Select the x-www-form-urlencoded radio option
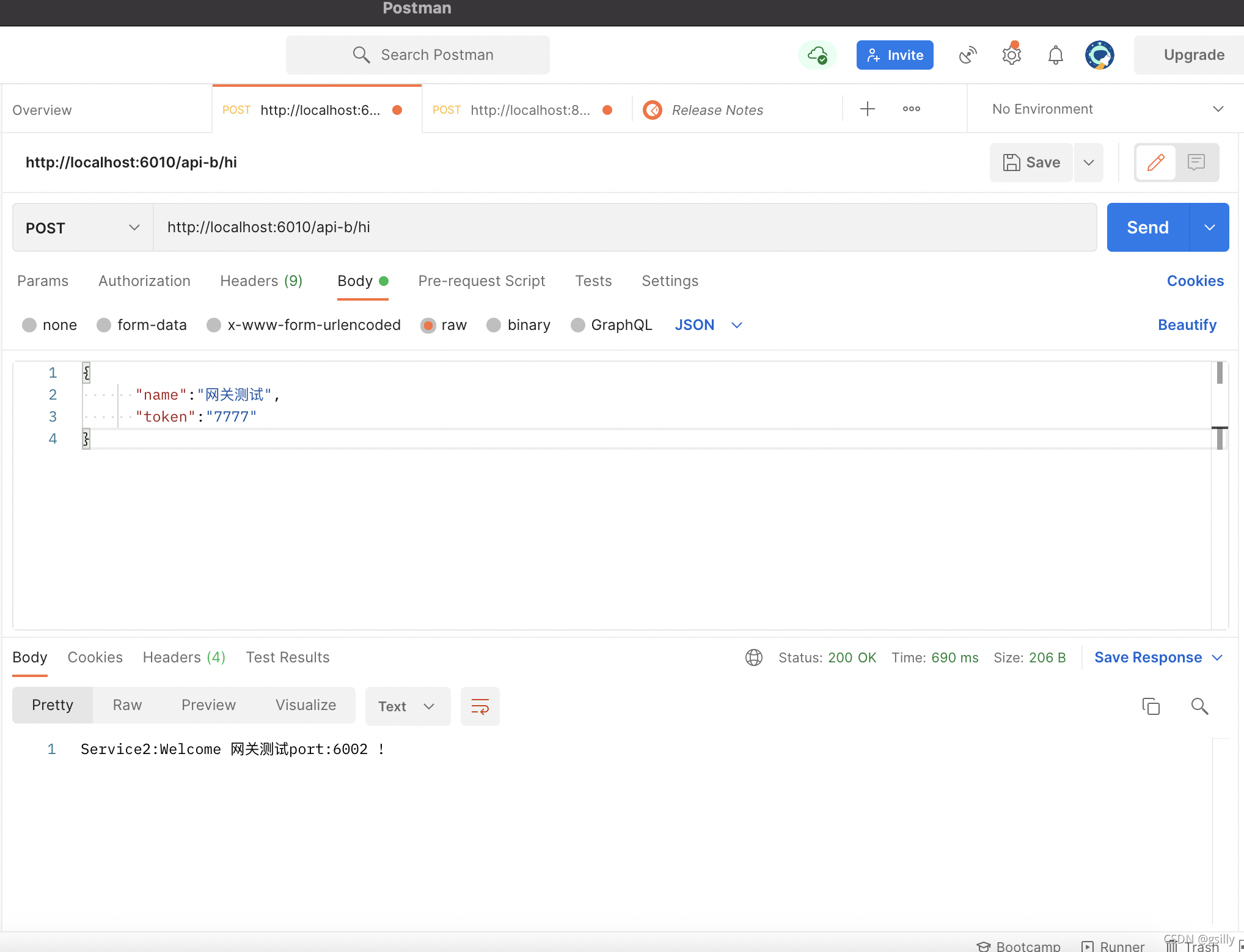 (214, 325)
